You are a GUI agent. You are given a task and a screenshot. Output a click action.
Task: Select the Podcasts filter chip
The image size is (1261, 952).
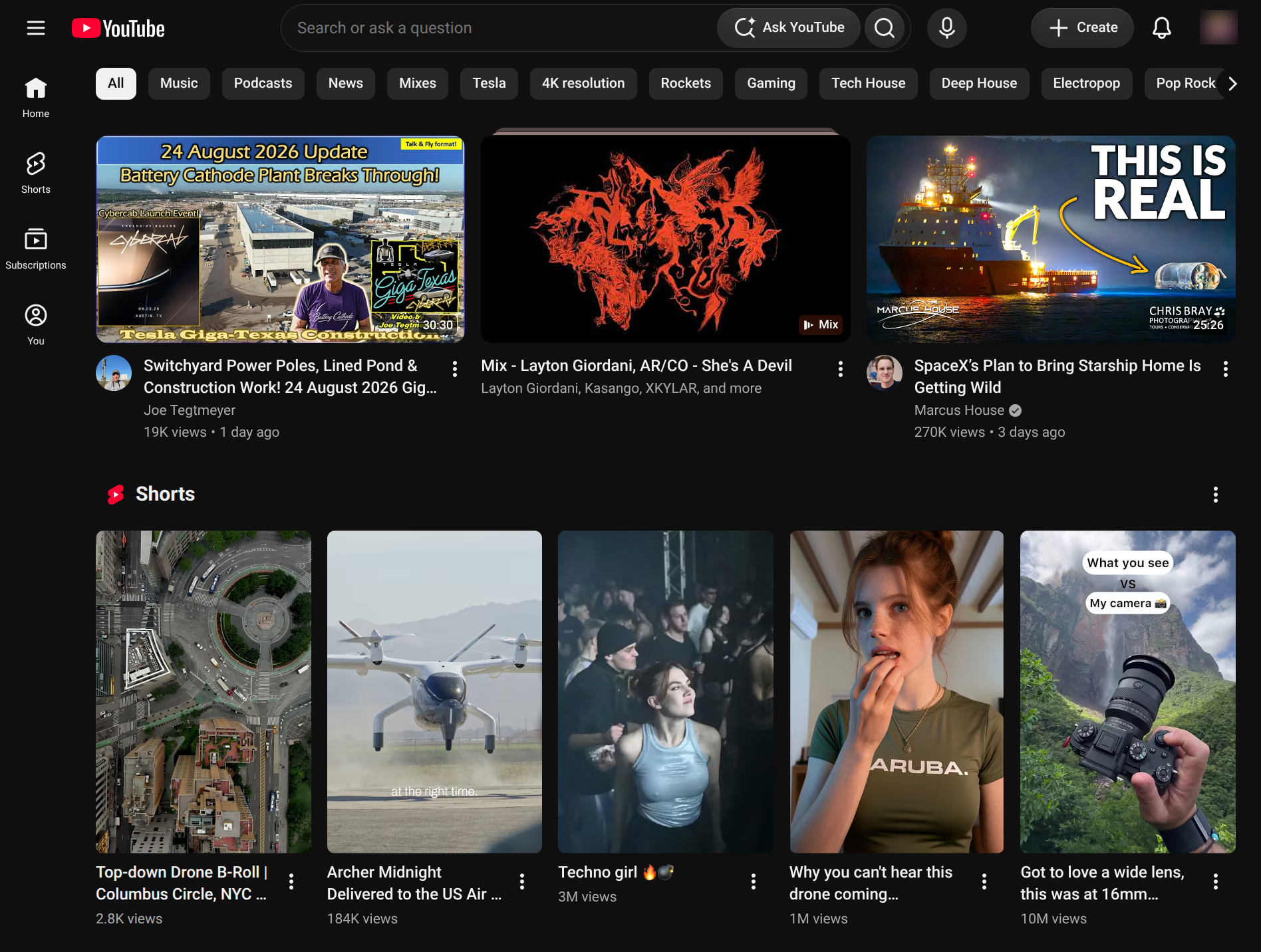coord(263,84)
